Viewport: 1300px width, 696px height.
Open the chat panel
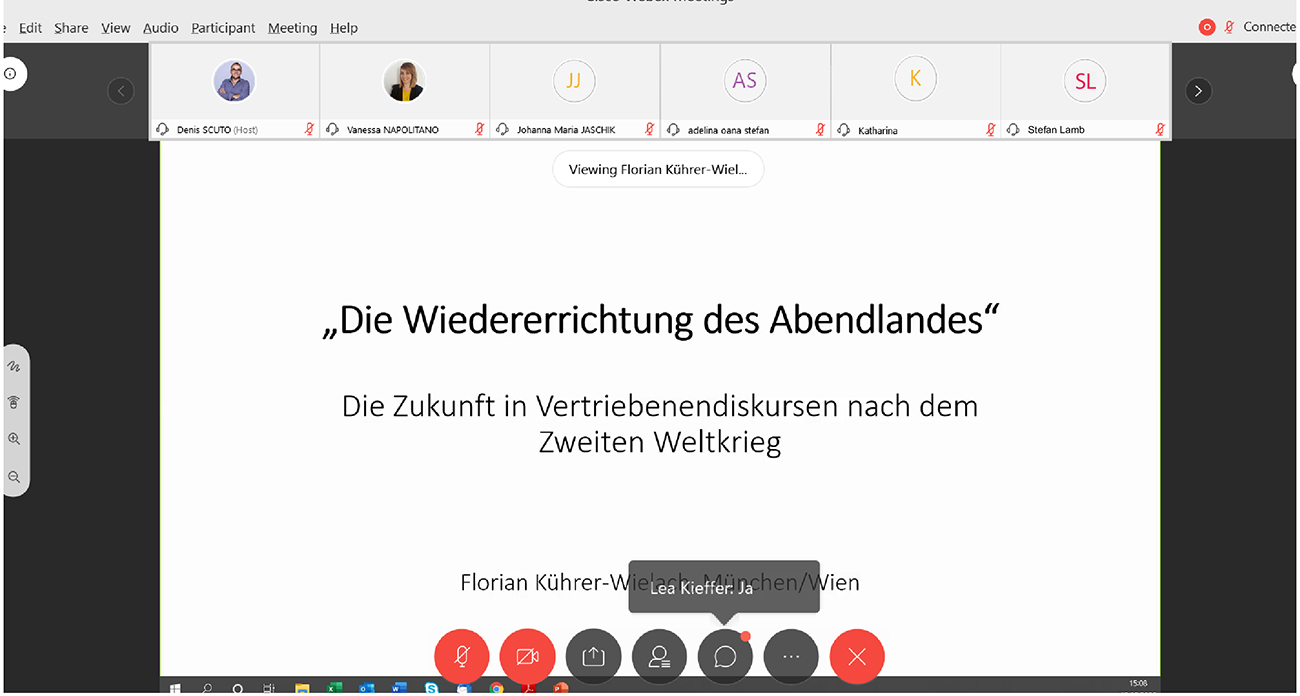[725, 656]
